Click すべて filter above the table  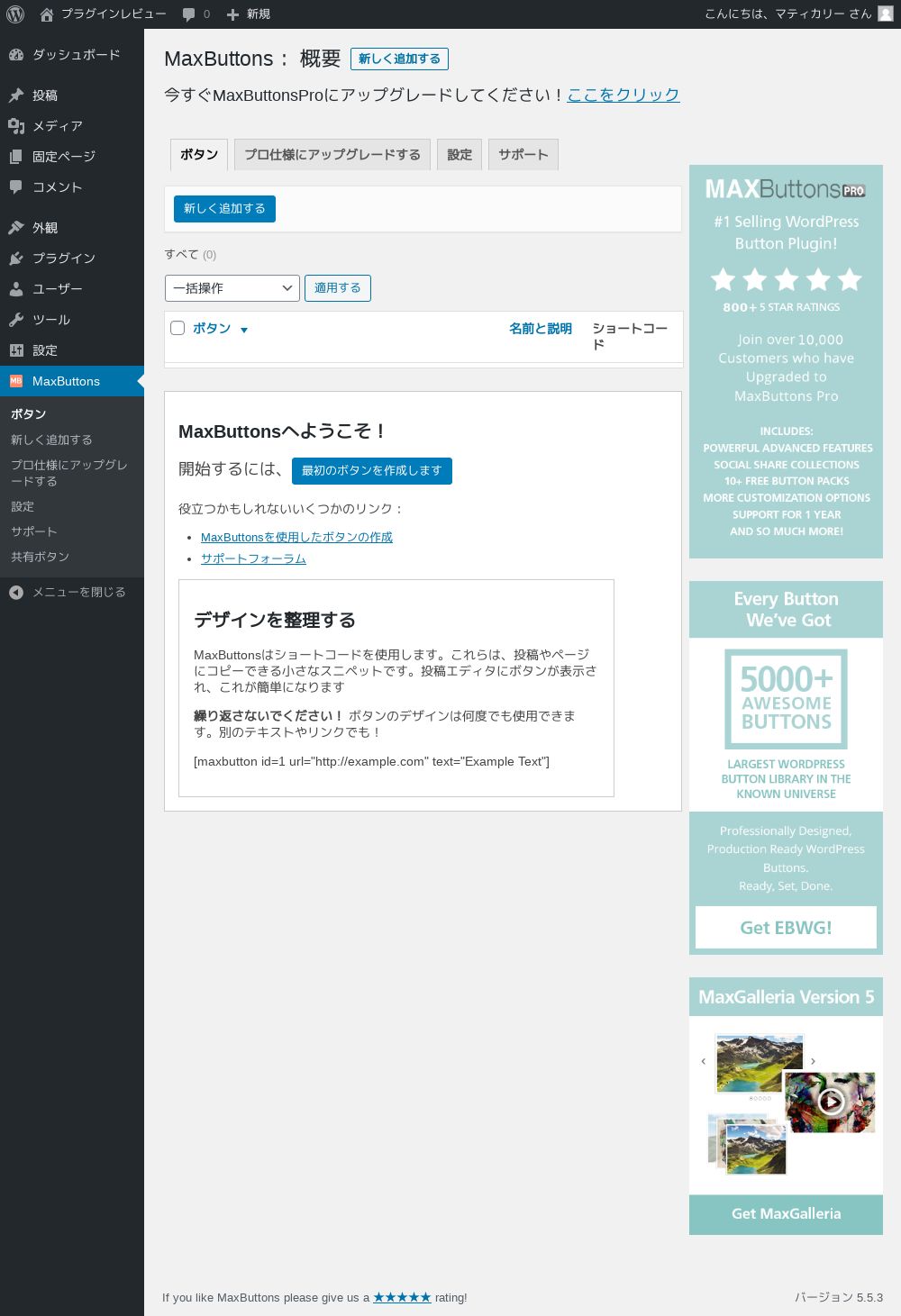(x=181, y=255)
